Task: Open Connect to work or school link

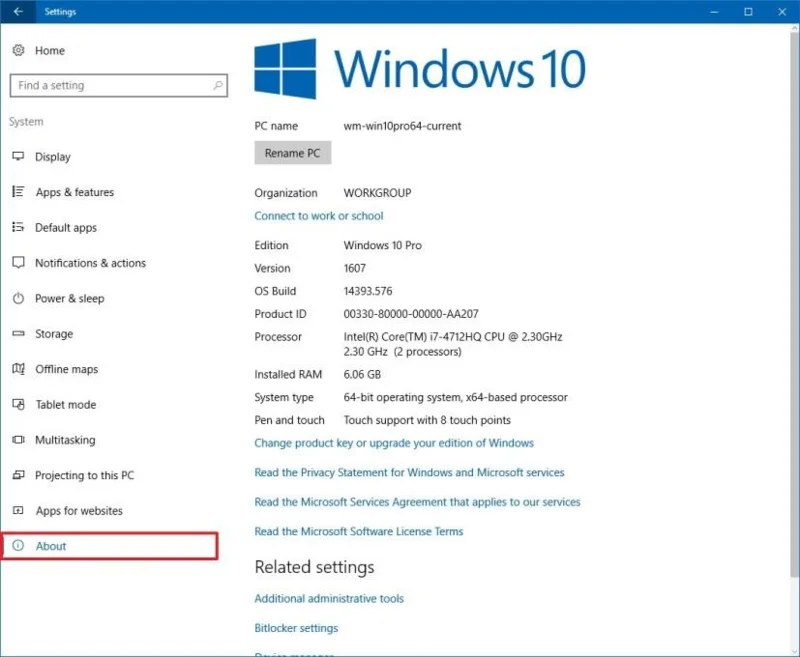Action: click(x=318, y=216)
